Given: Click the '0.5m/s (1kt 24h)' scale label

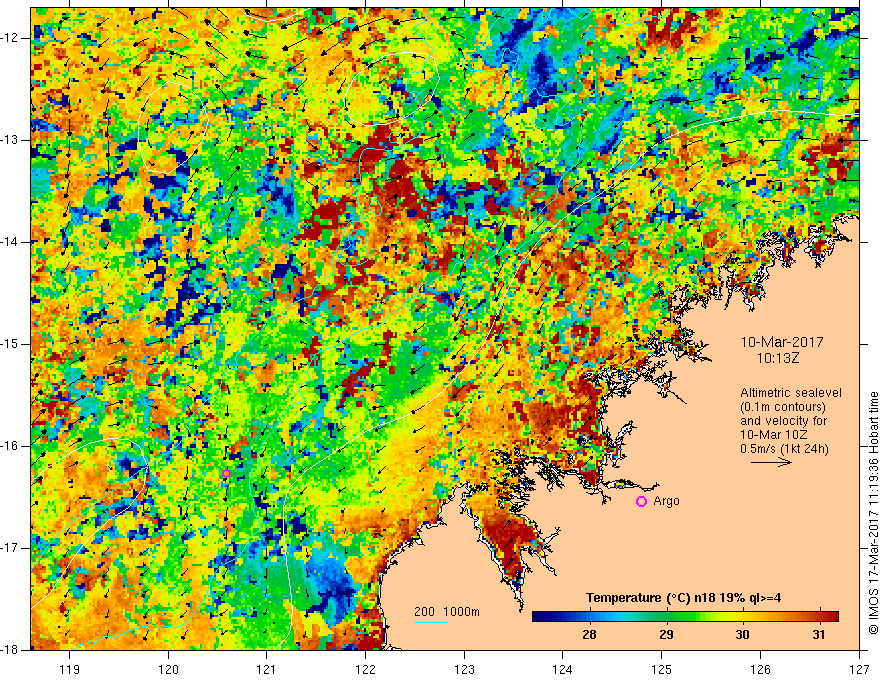Looking at the screenshot, I should pos(784,449).
